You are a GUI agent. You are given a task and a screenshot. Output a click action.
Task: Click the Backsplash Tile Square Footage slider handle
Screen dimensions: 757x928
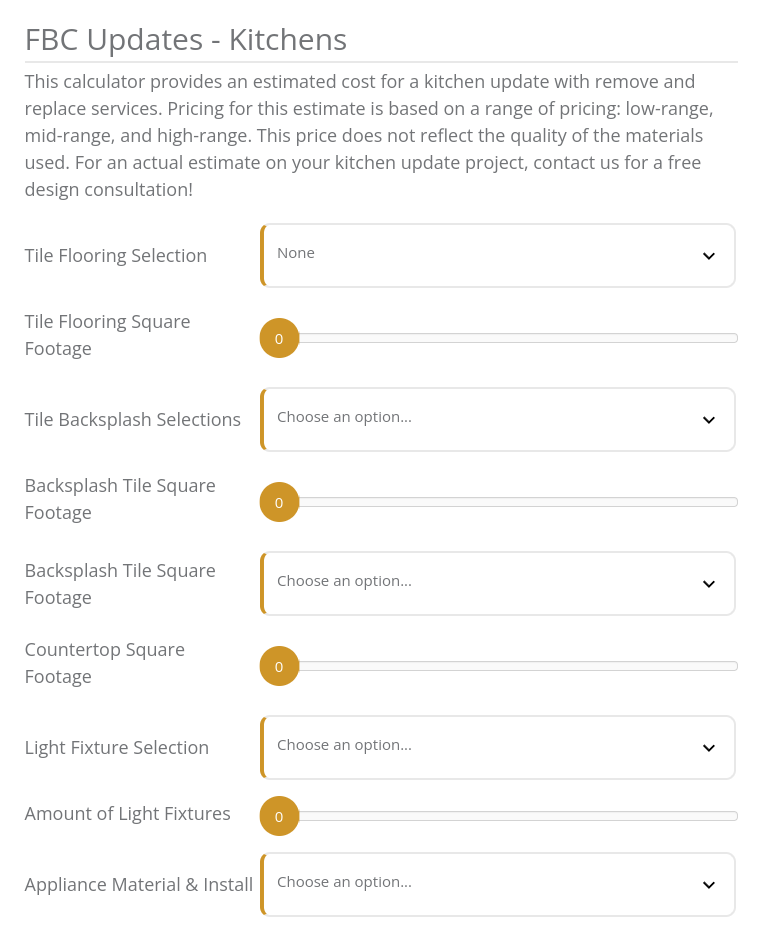[279, 502]
